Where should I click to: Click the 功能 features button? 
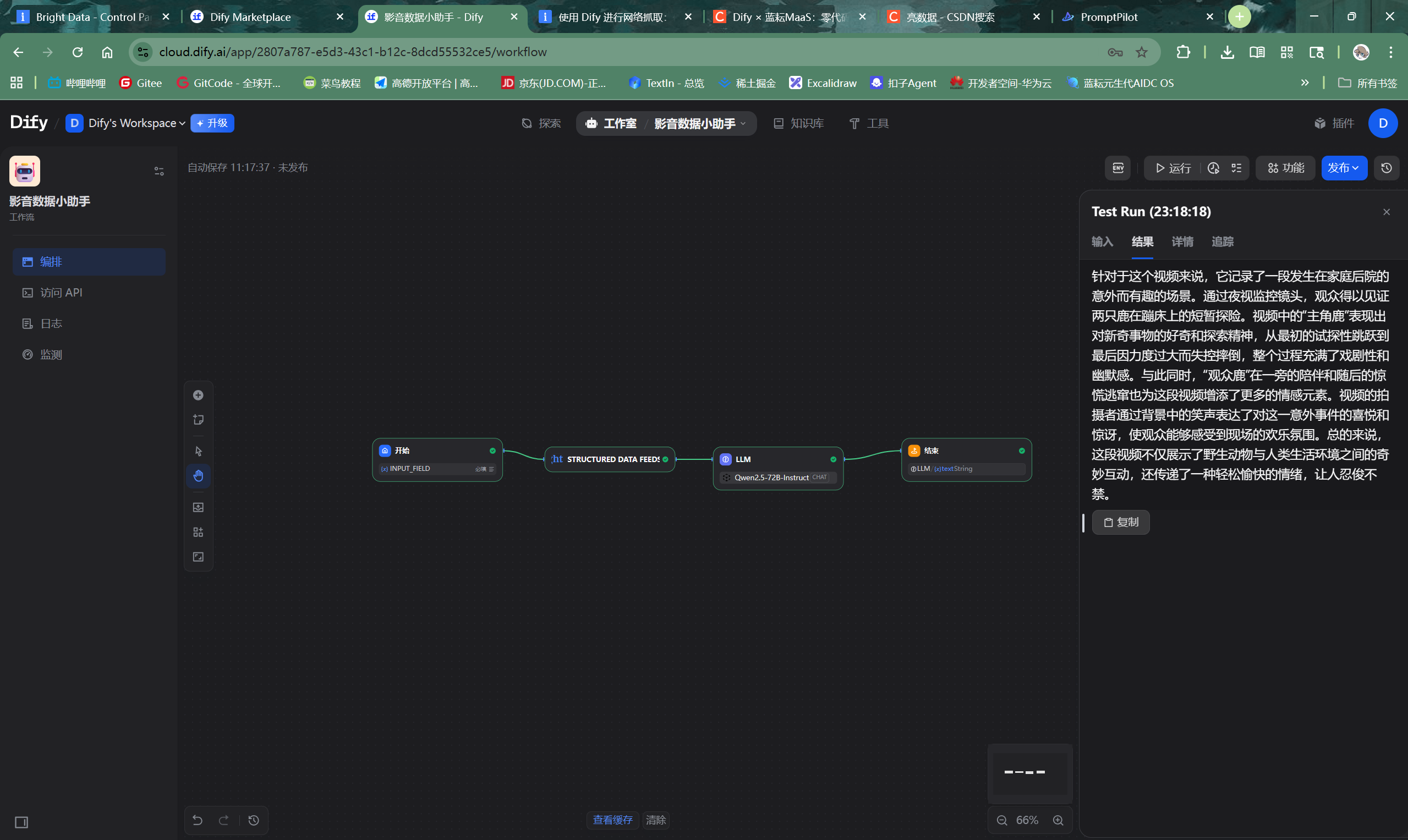click(1286, 168)
